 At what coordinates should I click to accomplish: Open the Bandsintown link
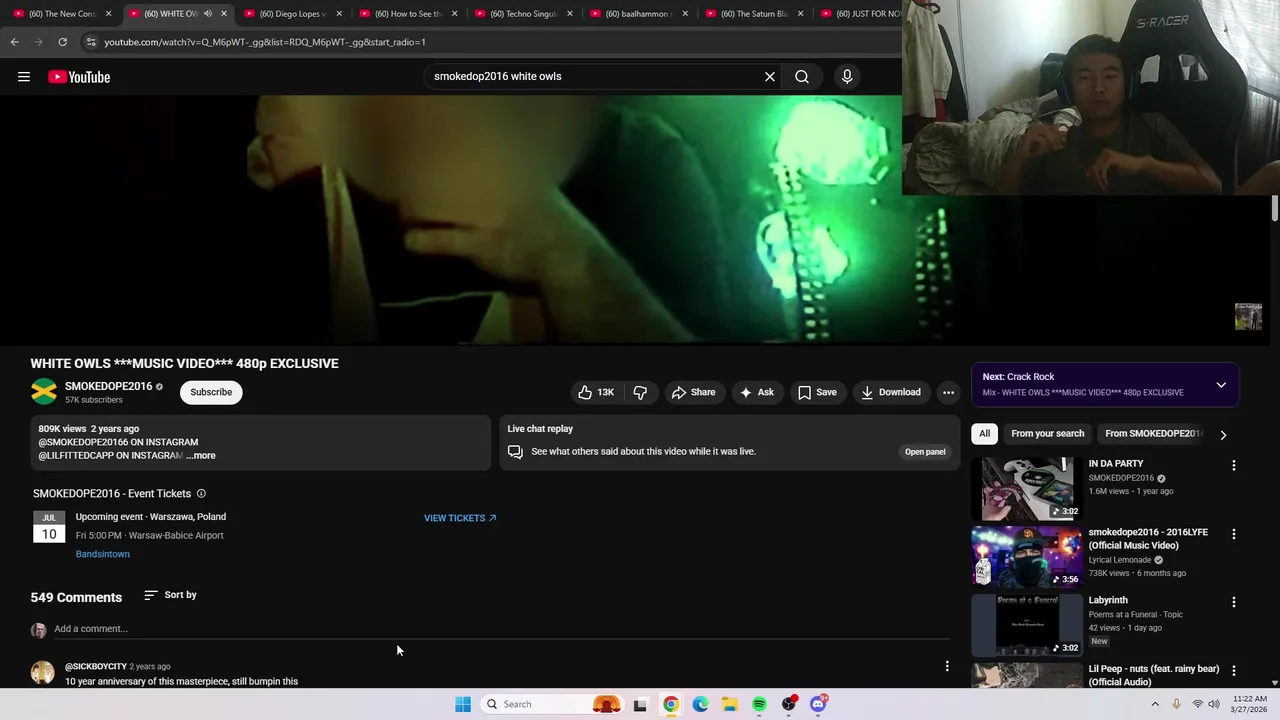pos(102,554)
